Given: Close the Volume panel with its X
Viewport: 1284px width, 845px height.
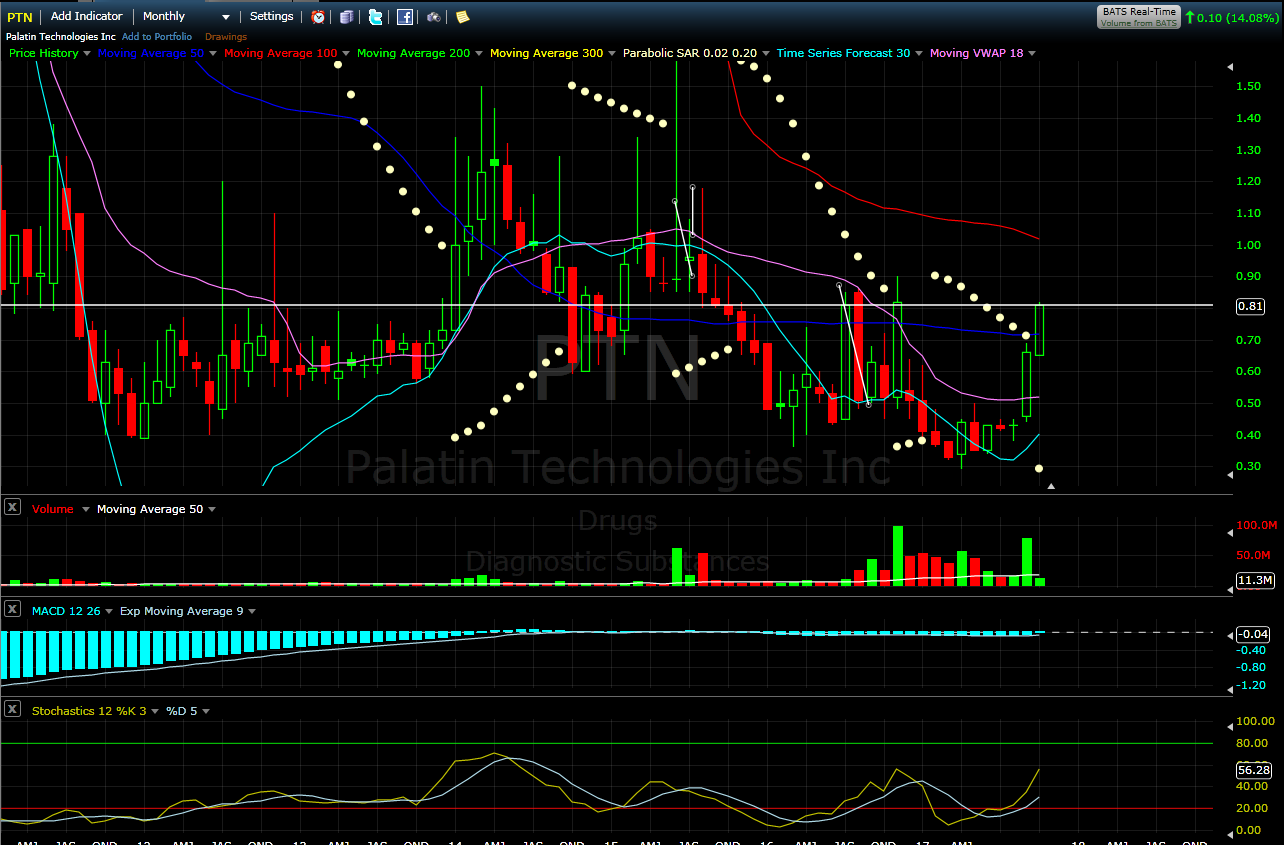Looking at the screenshot, I should (x=13, y=508).
